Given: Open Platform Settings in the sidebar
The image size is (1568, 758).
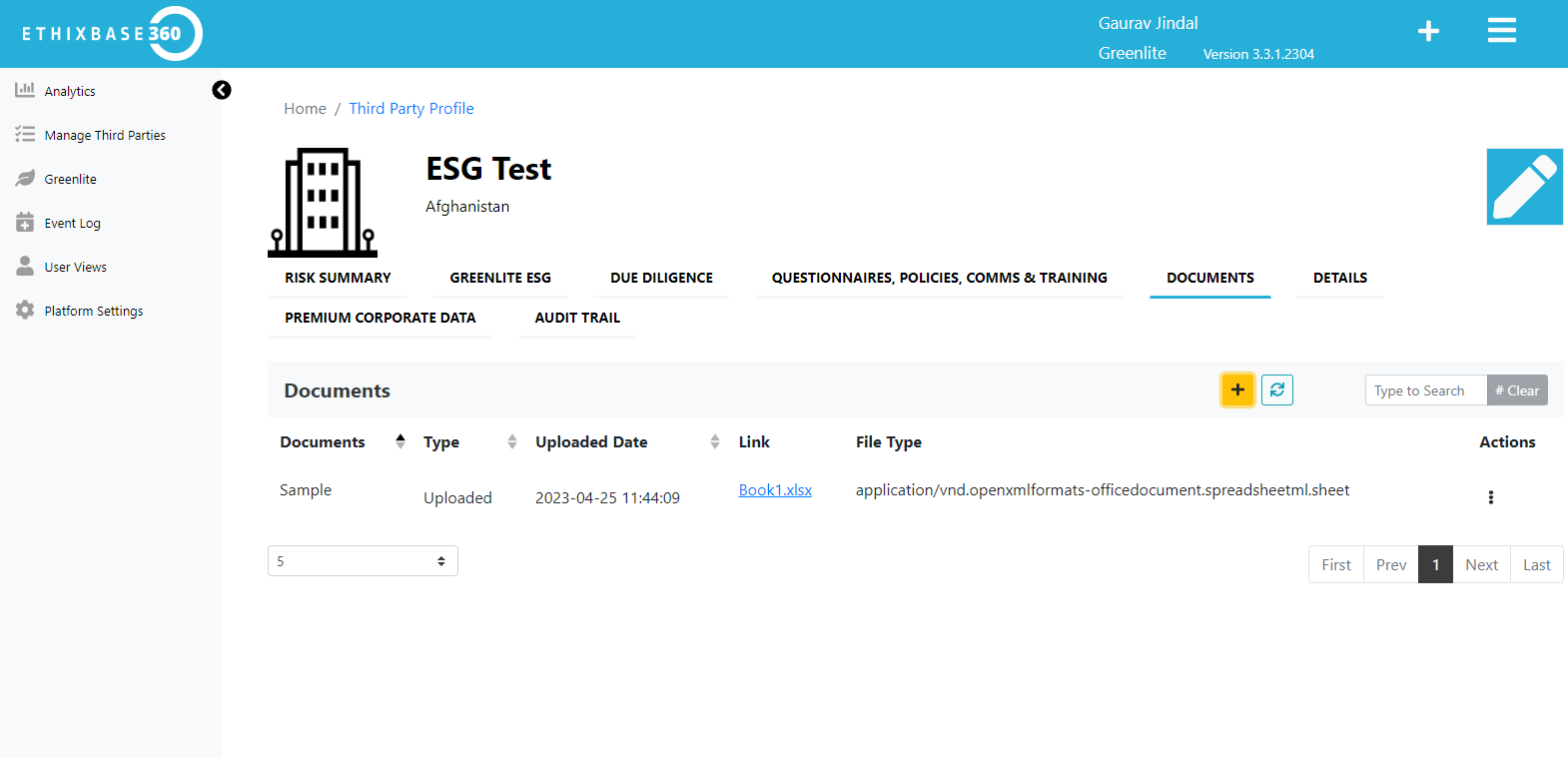Looking at the screenshot, I should click(94, 311).
